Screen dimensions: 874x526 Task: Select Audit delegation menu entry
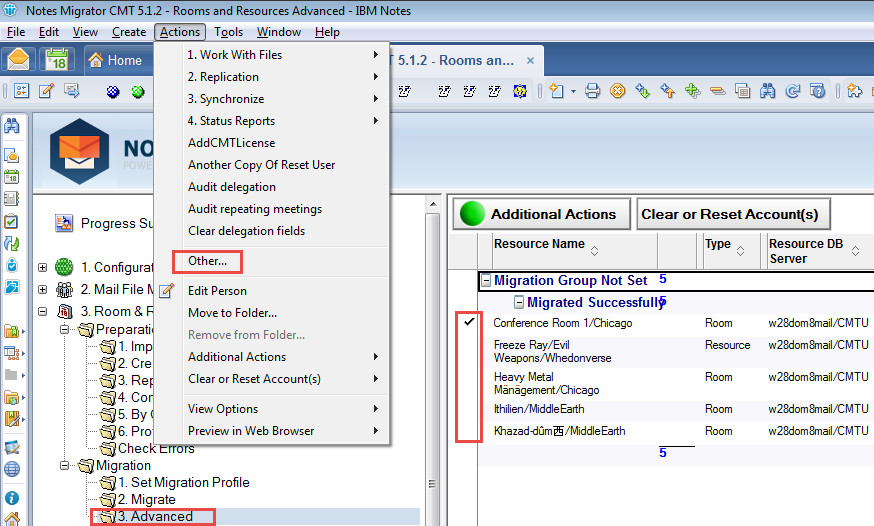coord(232,187)
